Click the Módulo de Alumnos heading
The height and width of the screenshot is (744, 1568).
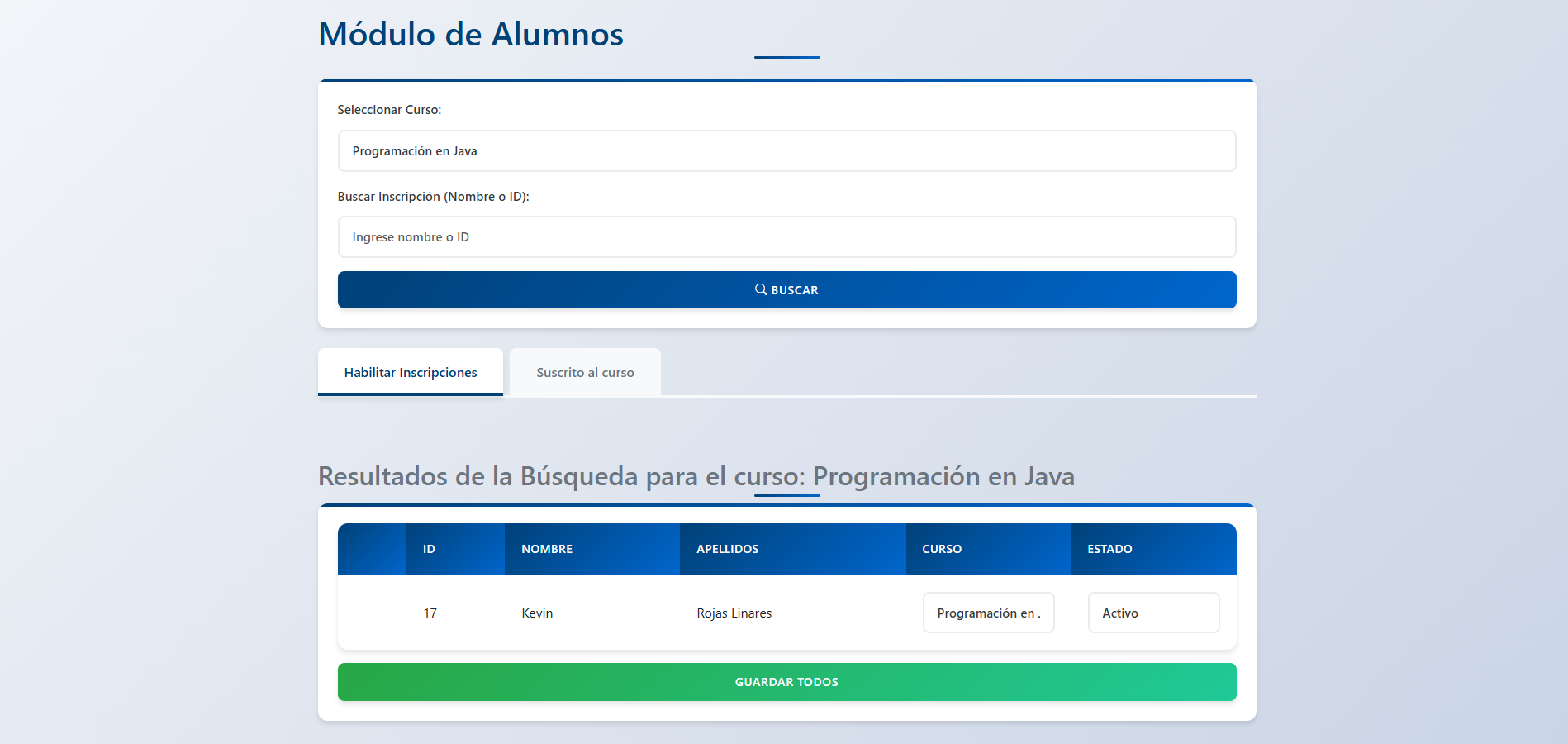470,34
